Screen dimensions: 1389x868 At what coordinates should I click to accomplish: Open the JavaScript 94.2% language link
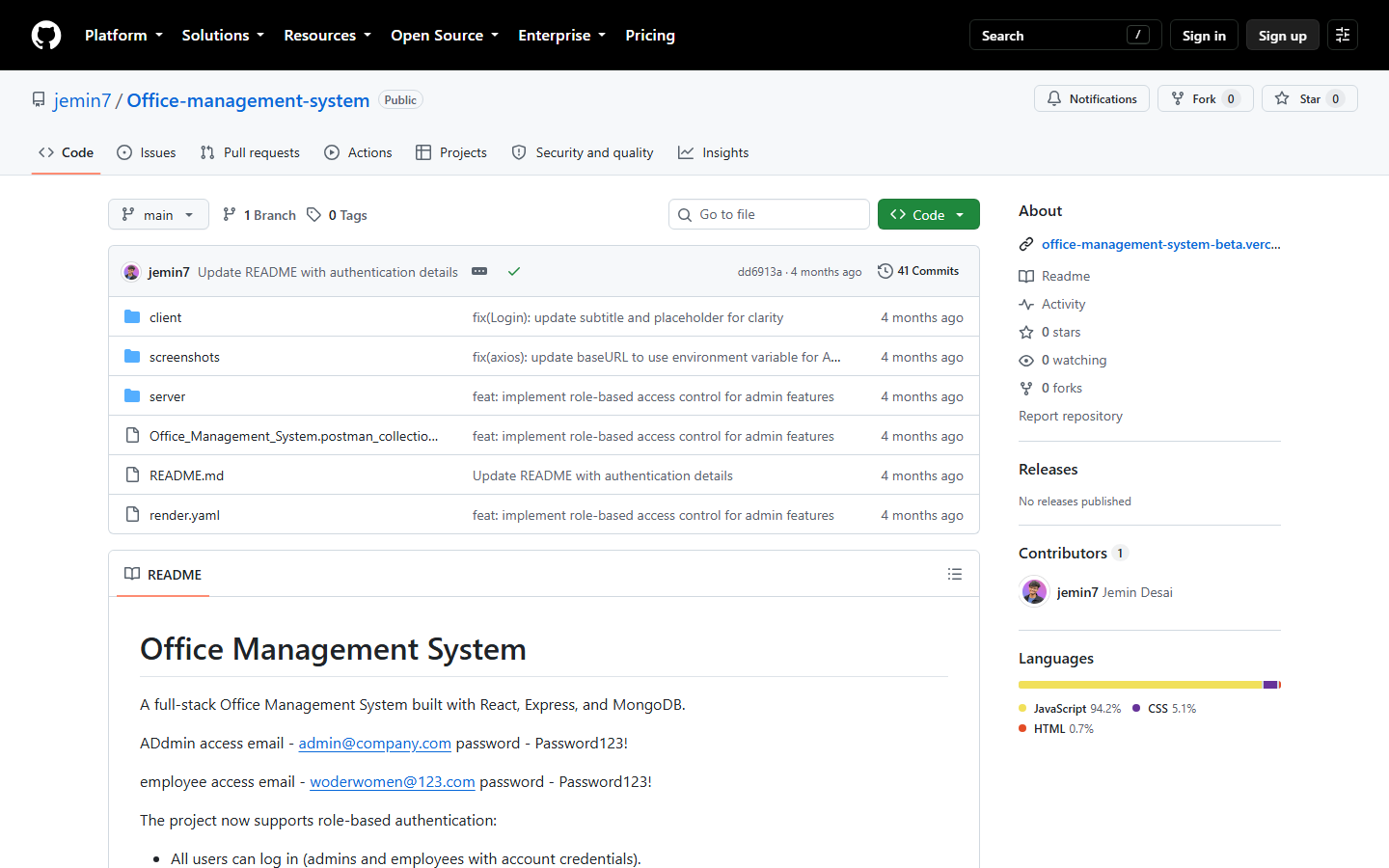click(1070, 708)
